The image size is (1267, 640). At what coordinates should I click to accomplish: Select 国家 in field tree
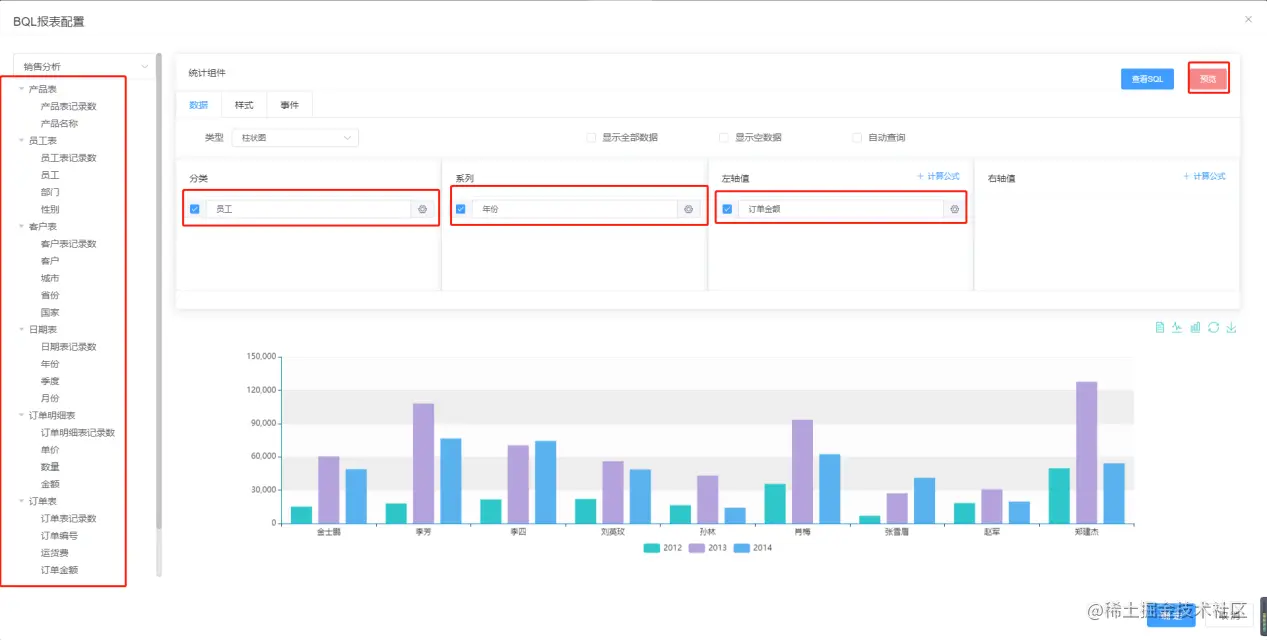coord(49,312)
